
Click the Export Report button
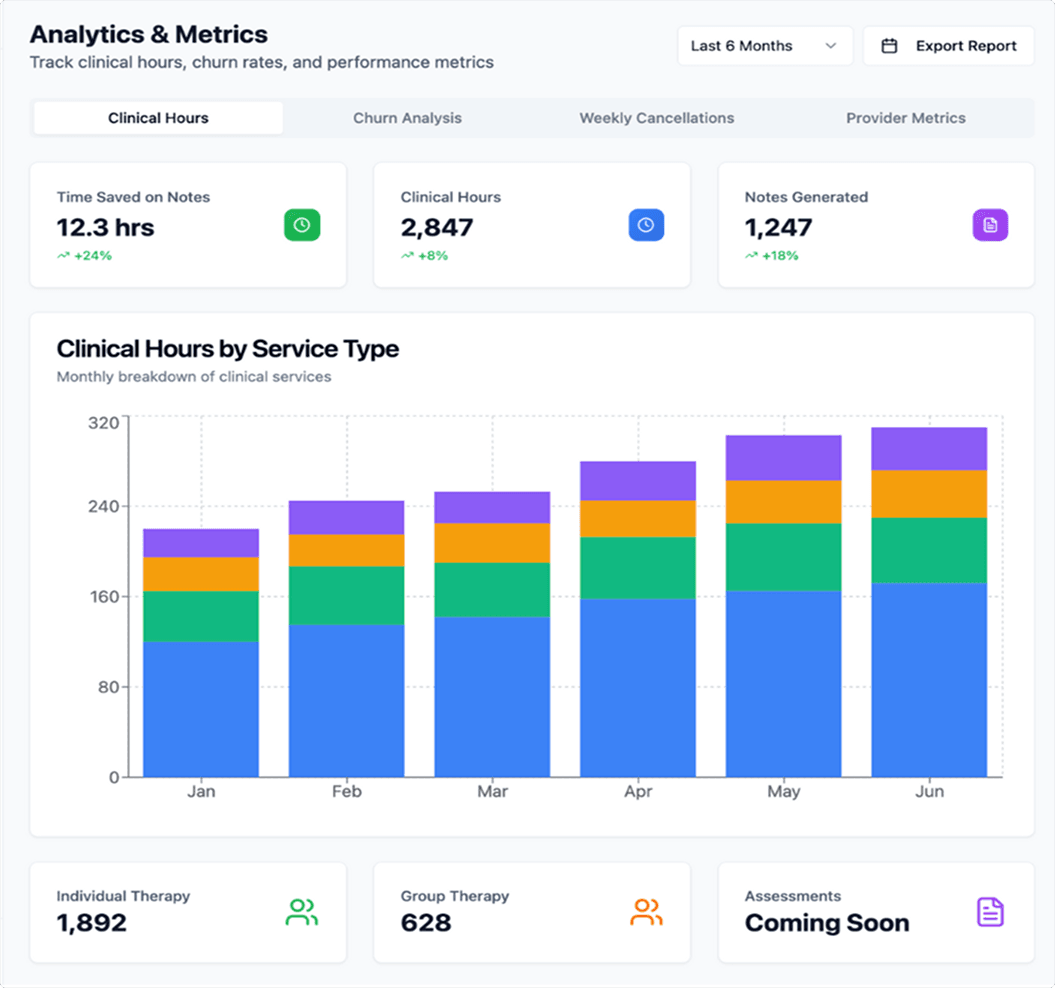(x=949, y=46)
